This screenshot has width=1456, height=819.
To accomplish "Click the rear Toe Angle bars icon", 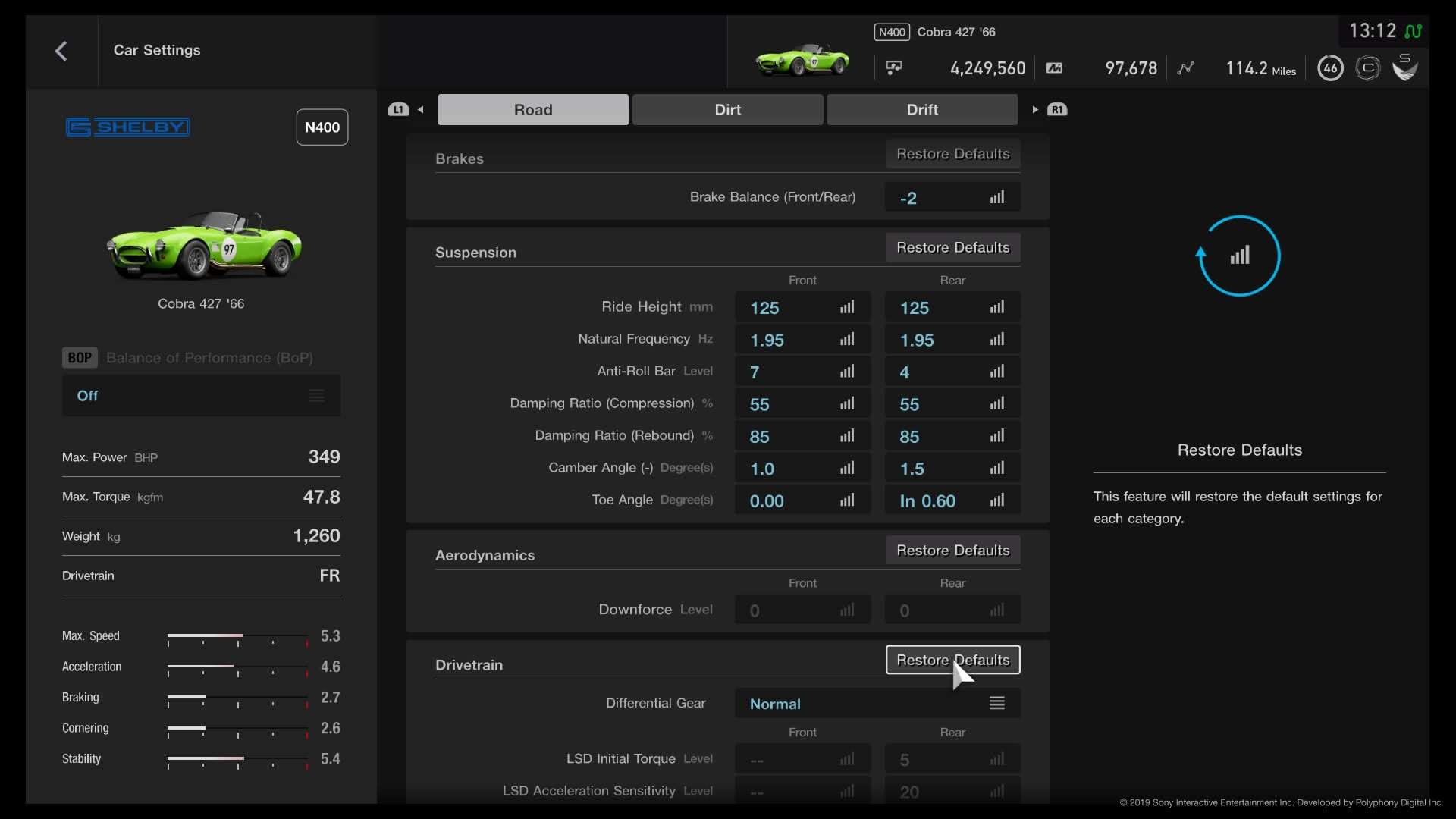I will (997, 500).
